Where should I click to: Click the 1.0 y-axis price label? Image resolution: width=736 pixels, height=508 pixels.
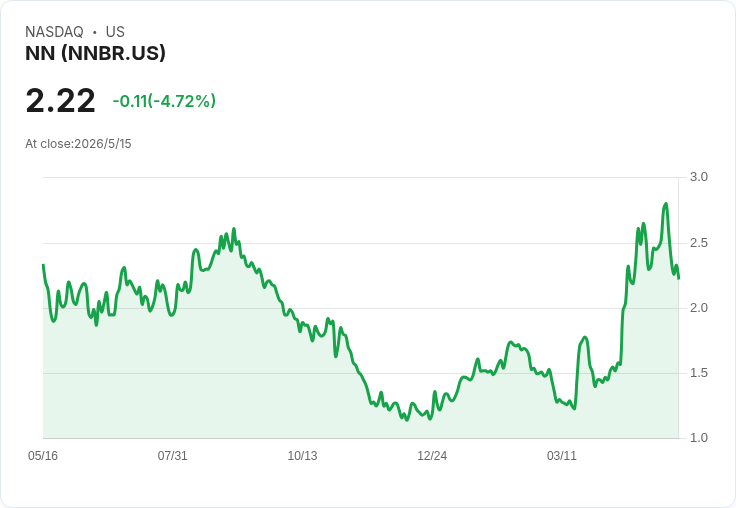698,438
